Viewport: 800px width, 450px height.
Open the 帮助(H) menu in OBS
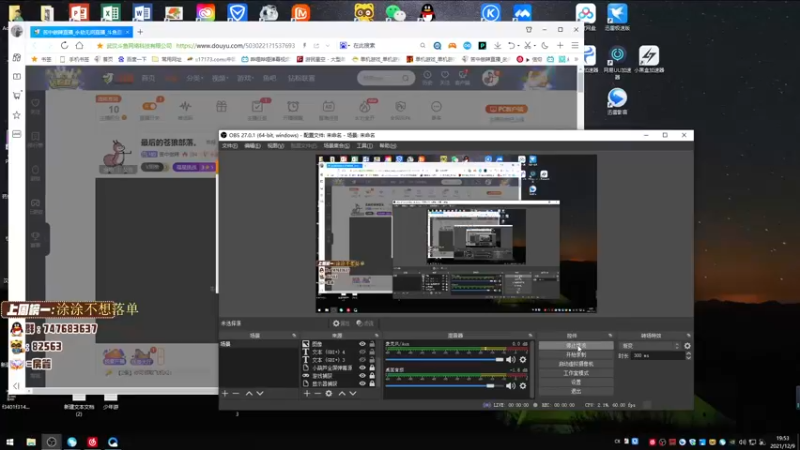pos(388,146)
